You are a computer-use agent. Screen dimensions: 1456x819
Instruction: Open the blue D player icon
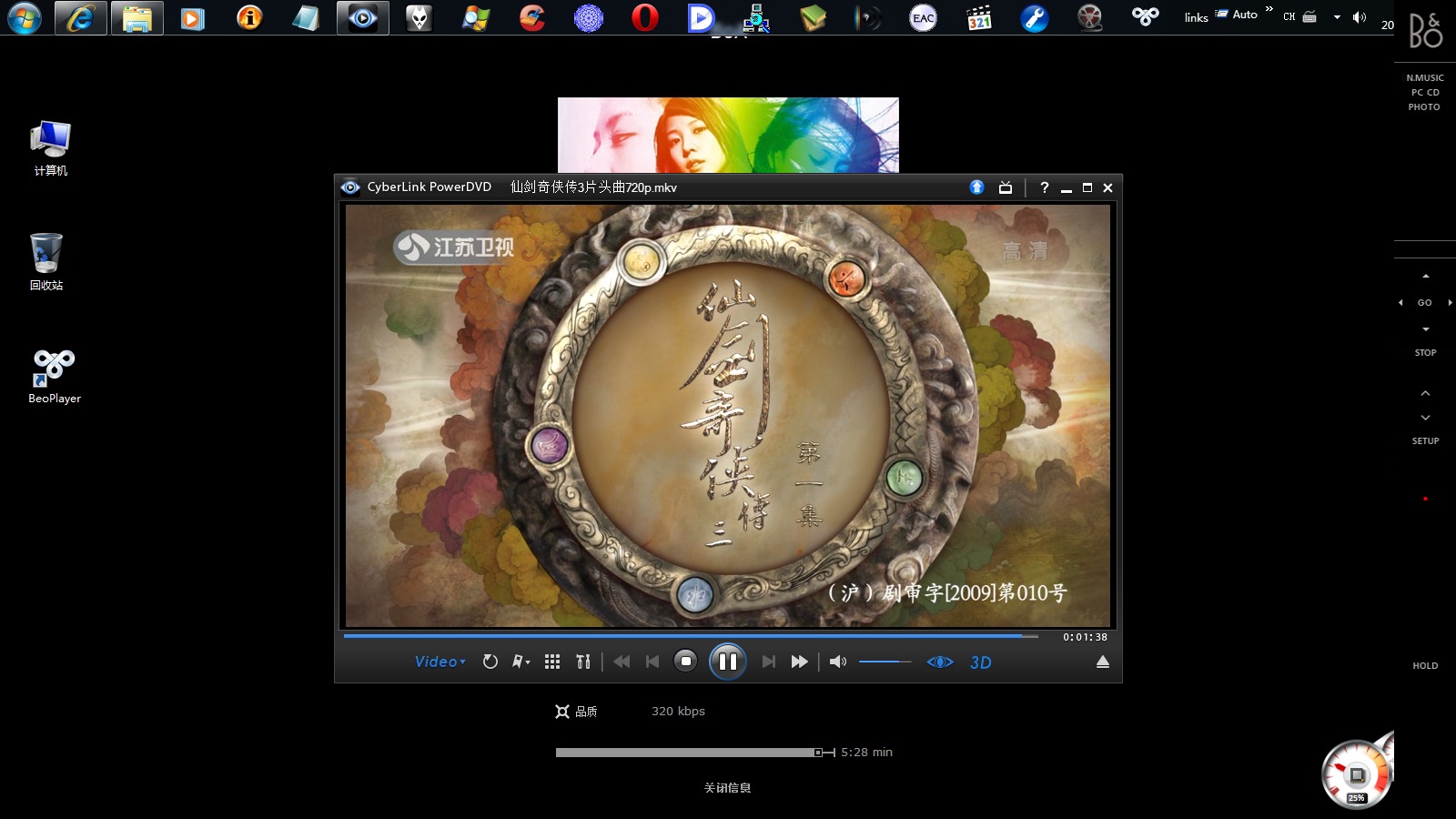click(x=701, y=17)
